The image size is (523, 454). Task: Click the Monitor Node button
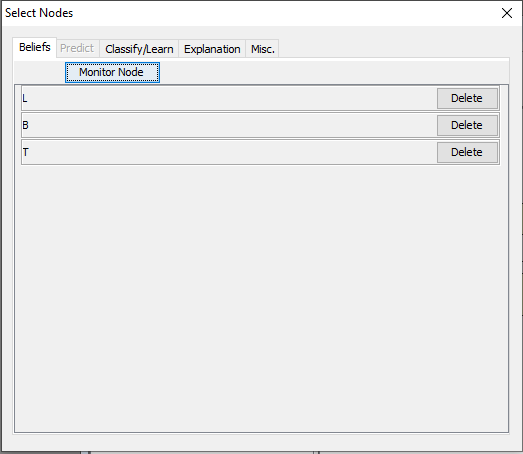pos(112,72)
